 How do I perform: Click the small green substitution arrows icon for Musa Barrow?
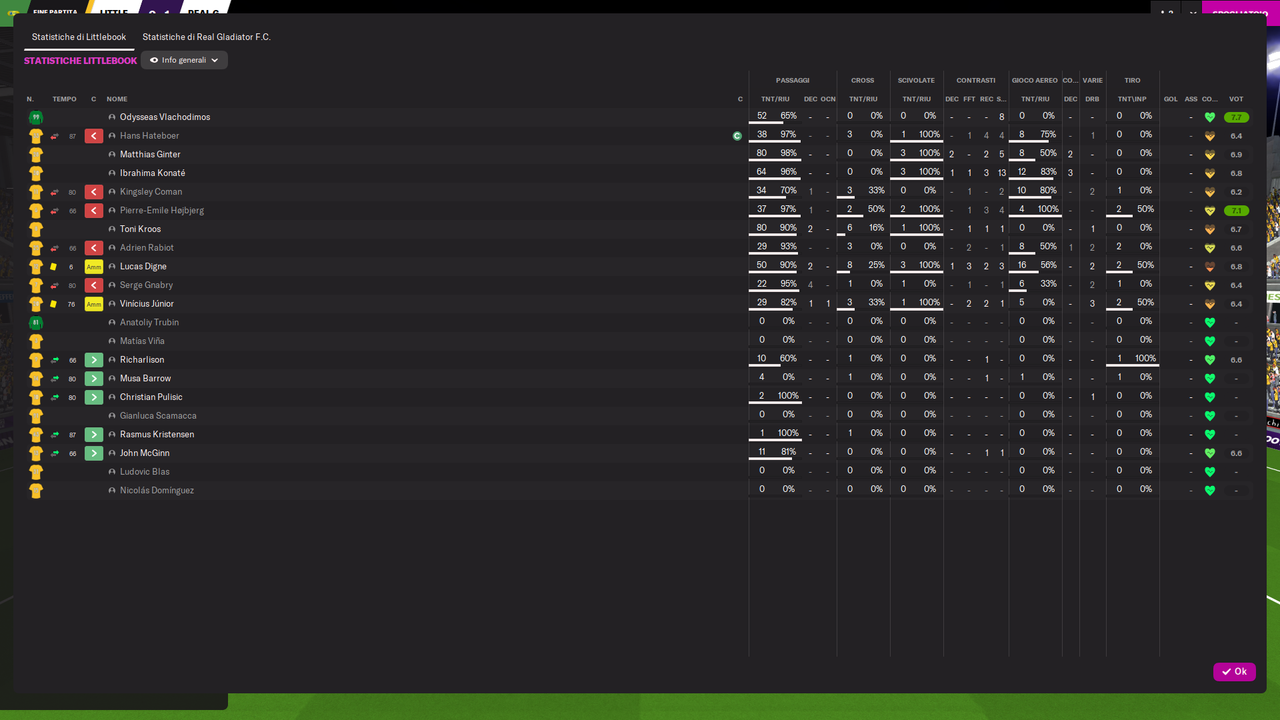[x=54, y=379]
